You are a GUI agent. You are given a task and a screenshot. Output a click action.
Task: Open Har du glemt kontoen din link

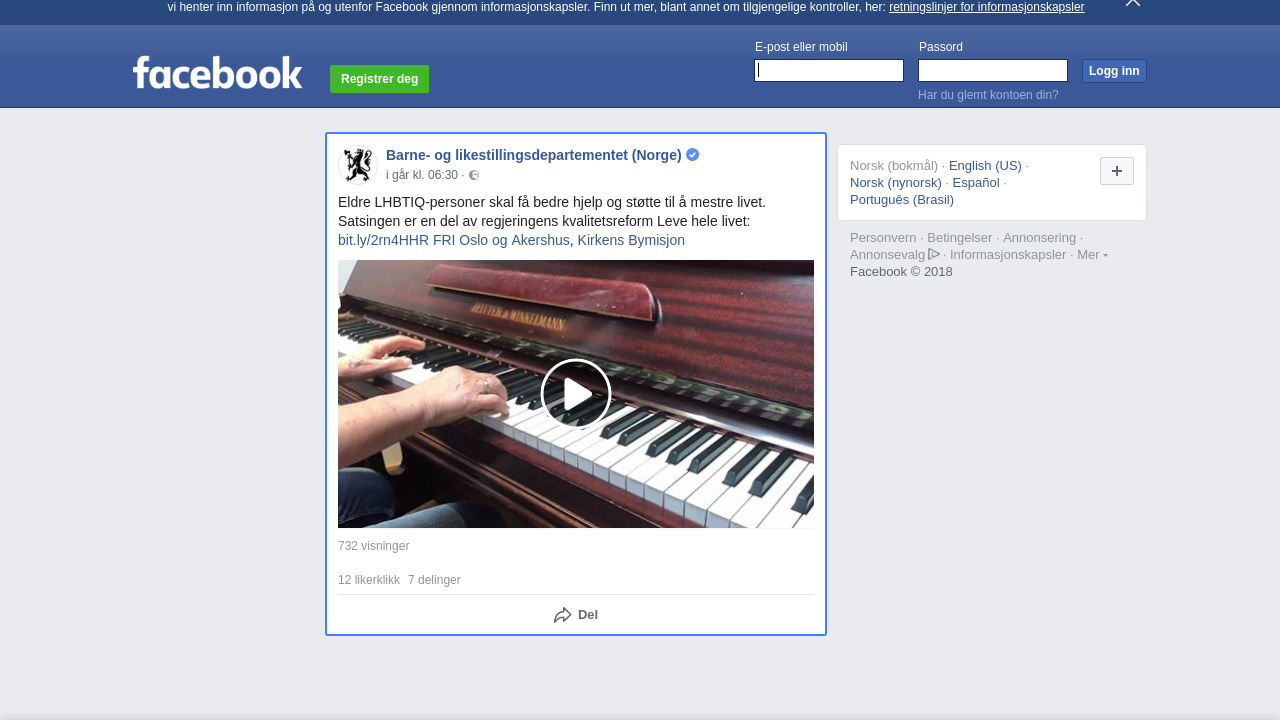coord(988,95)
